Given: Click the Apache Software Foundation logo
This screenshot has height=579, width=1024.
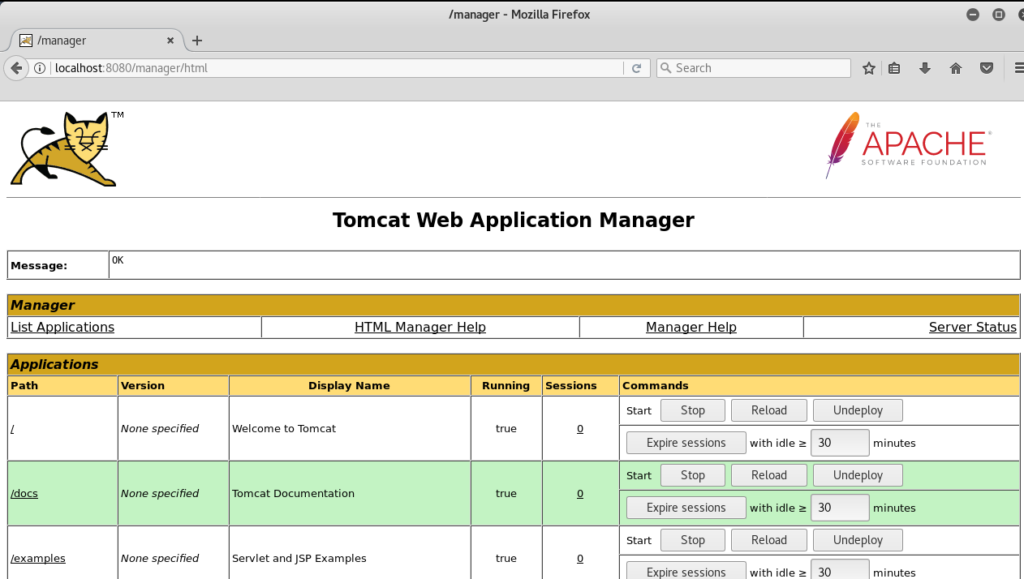Looking at the screenshot, I should coord(908,145).
